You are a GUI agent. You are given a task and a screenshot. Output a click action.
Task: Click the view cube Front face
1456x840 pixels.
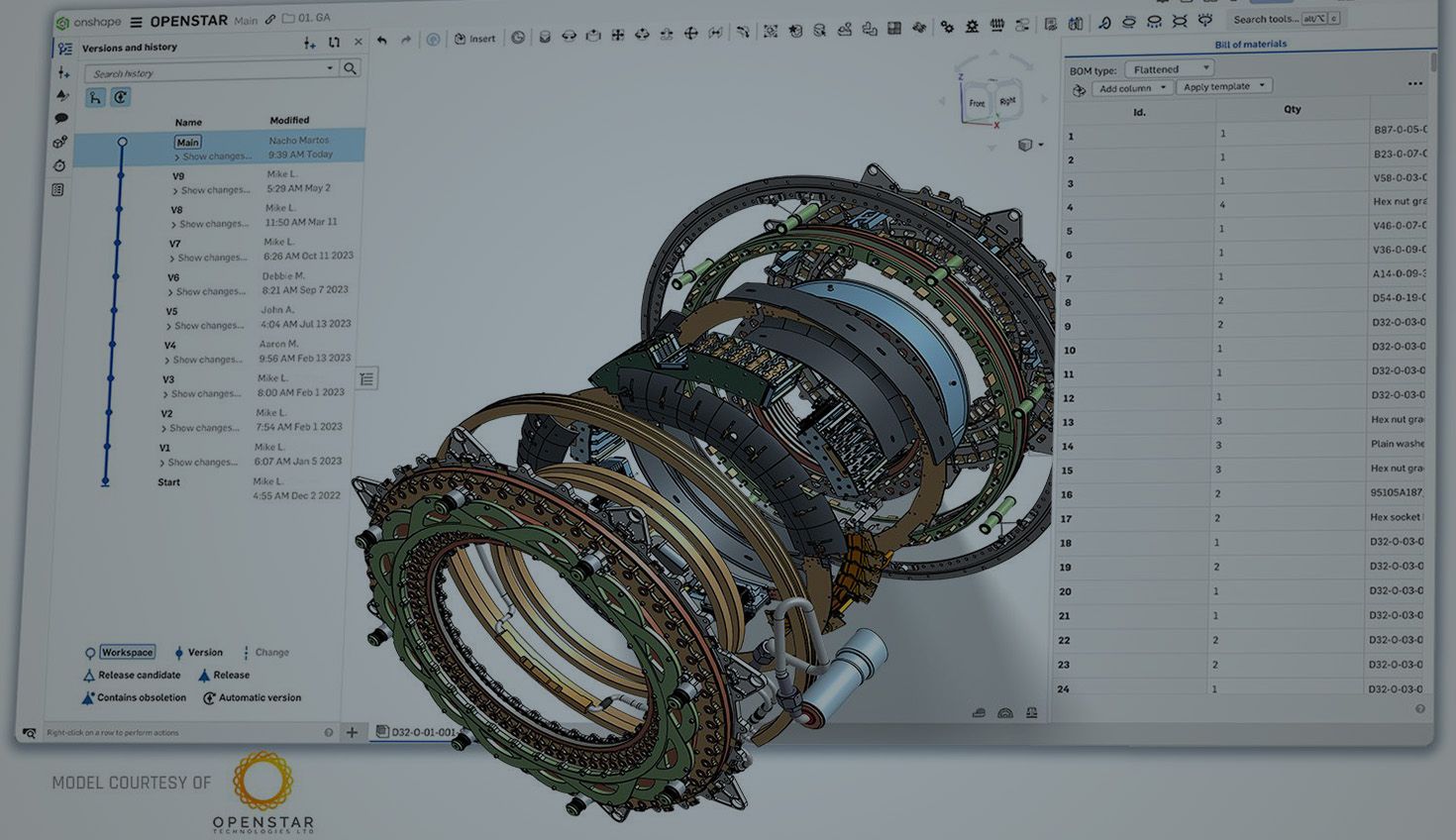coord(977,102)
